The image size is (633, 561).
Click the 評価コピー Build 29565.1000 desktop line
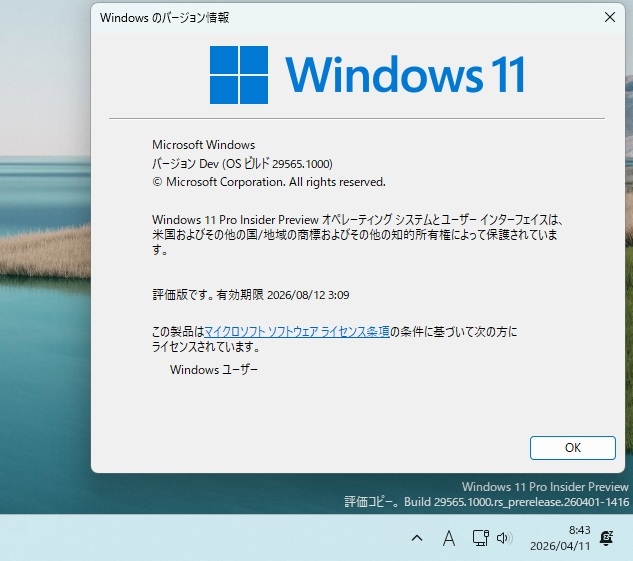486,502
